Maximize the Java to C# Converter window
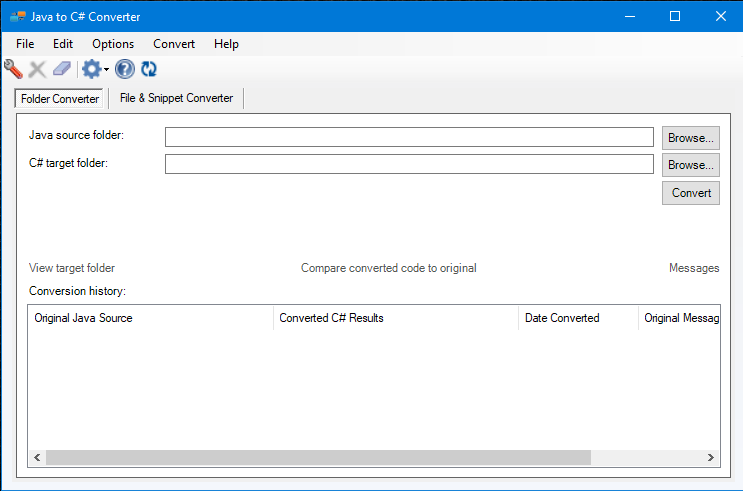 [675, 17]
